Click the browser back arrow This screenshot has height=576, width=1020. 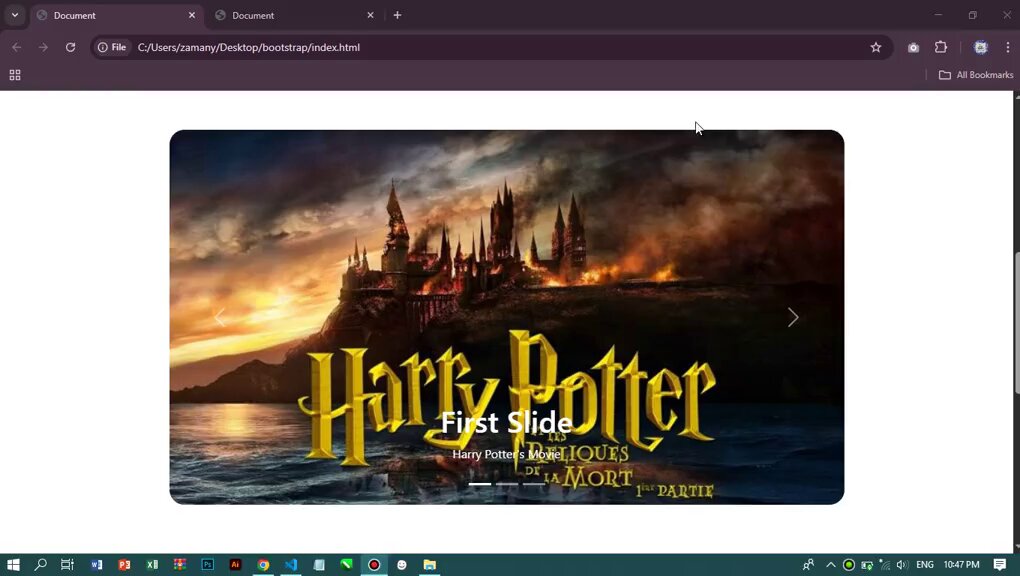point(17,47)
